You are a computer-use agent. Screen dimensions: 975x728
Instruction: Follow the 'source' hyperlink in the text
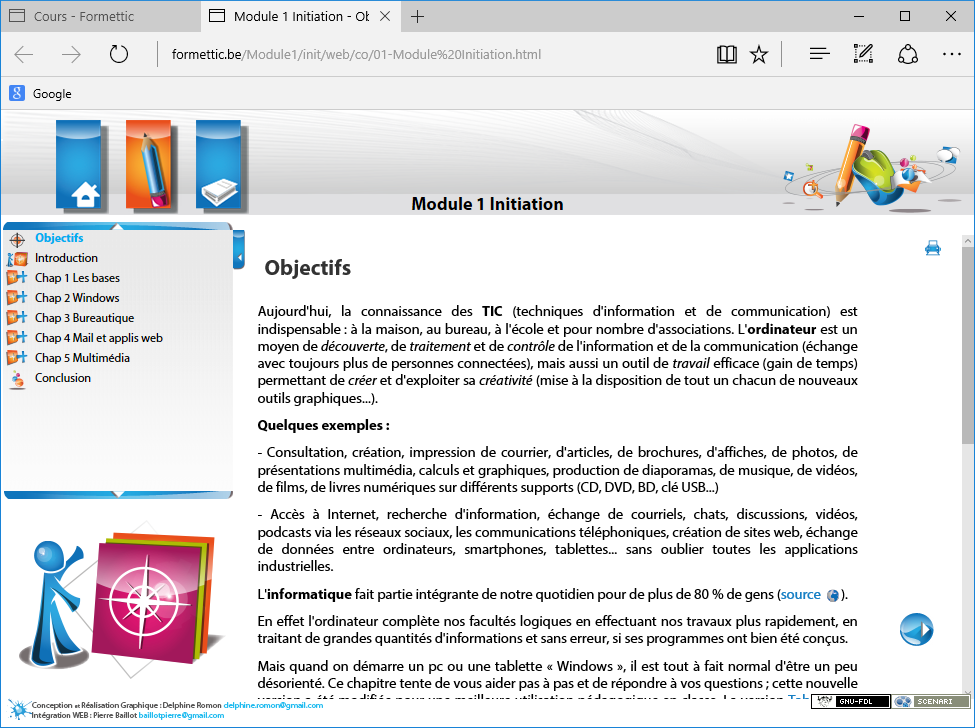[800, 594]
